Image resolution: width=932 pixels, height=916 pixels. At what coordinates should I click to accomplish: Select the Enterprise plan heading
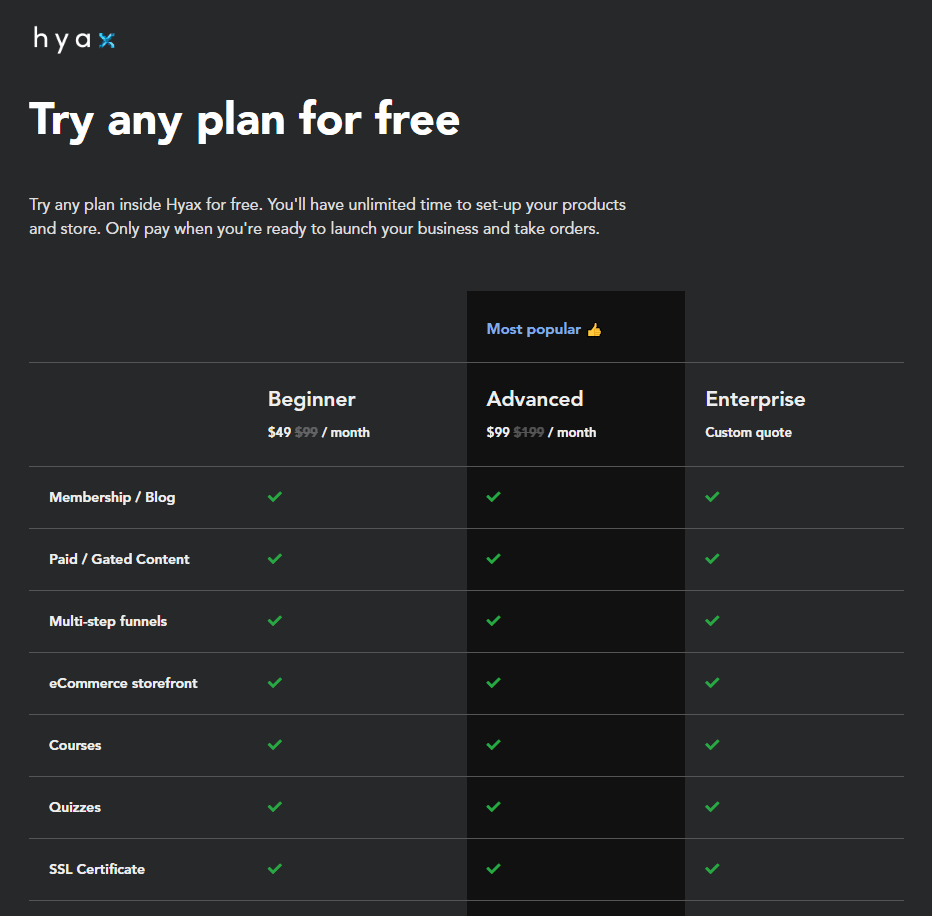pyautogui.click(x=755, y=399)
